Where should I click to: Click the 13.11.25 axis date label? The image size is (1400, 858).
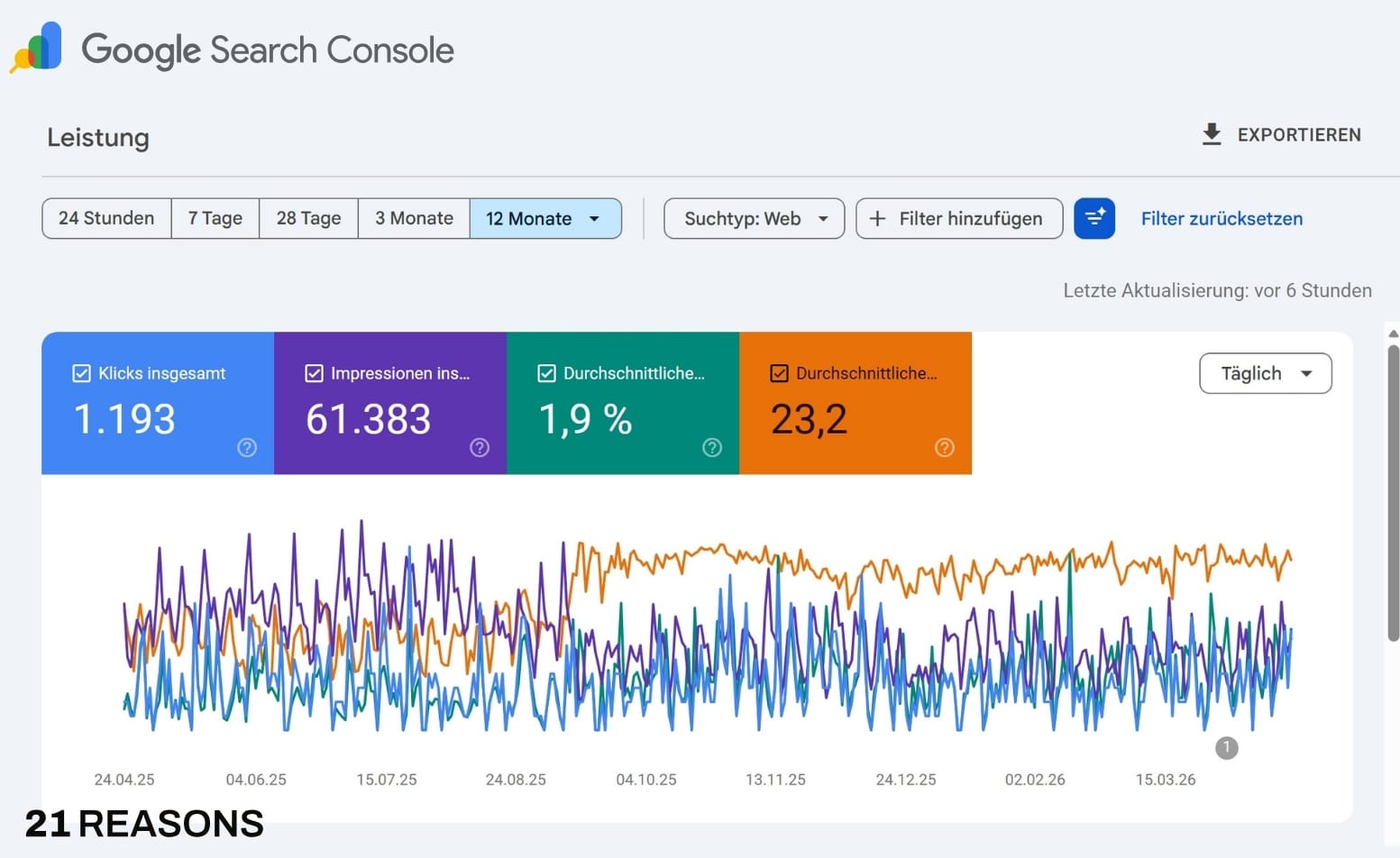(775, 780)
